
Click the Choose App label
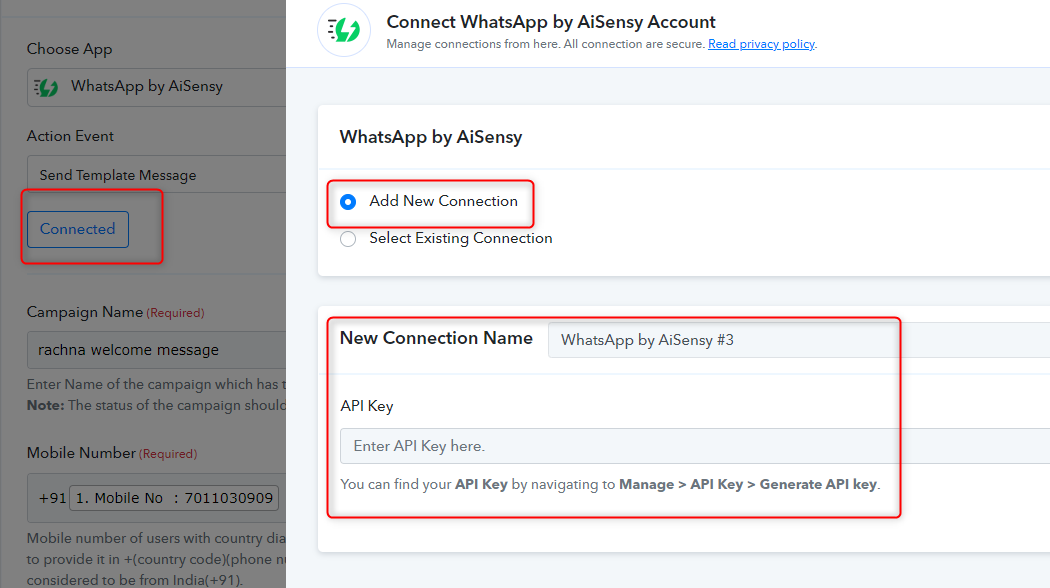(70, 49)
